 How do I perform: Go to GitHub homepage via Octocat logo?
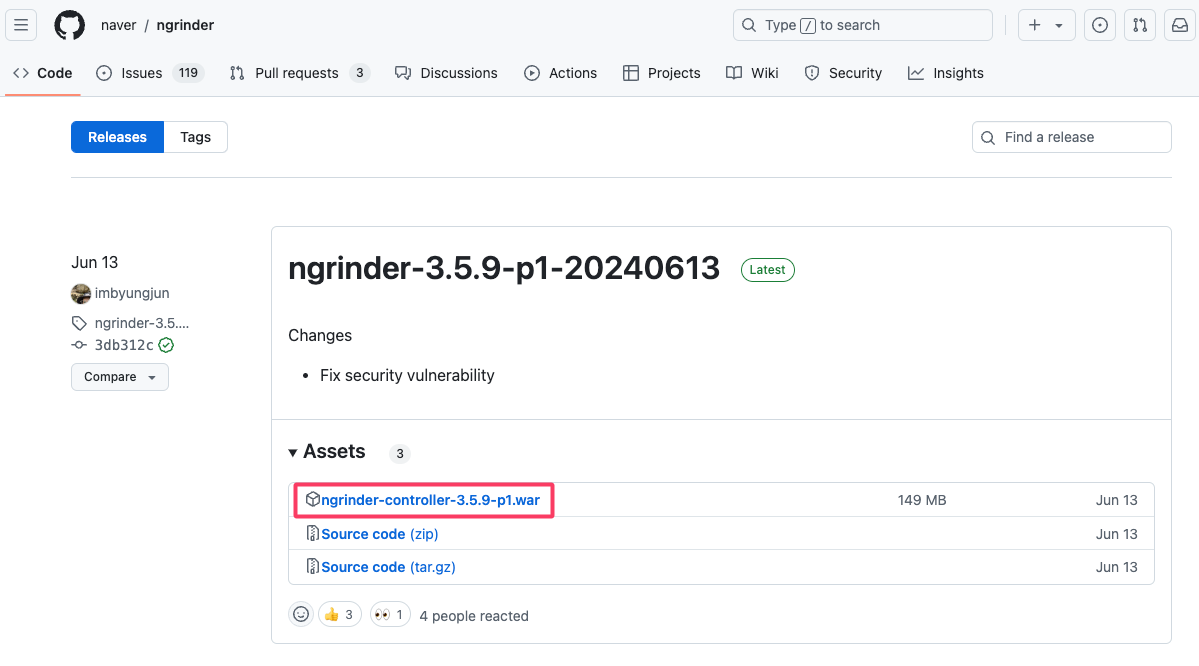point(70,25)
